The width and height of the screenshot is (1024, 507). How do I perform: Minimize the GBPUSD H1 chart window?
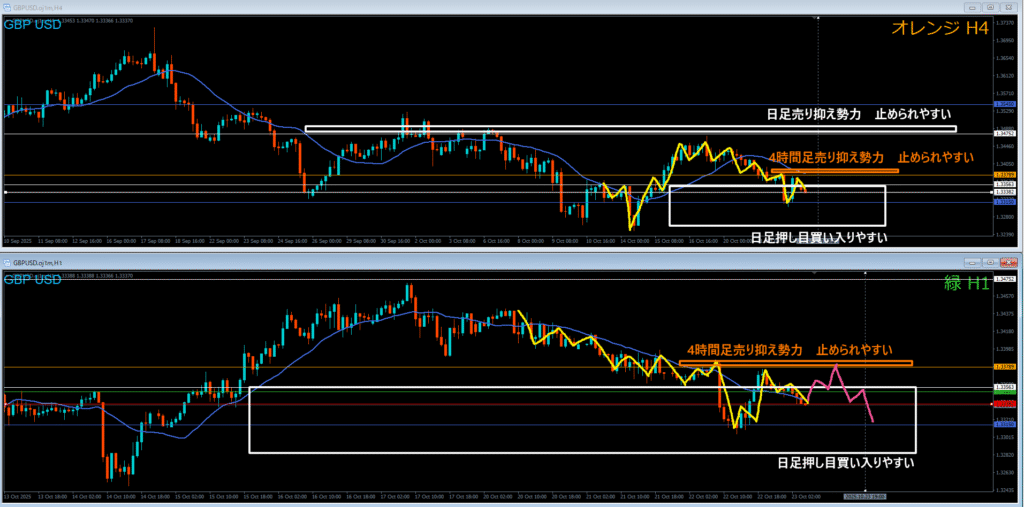pos(974,262)
